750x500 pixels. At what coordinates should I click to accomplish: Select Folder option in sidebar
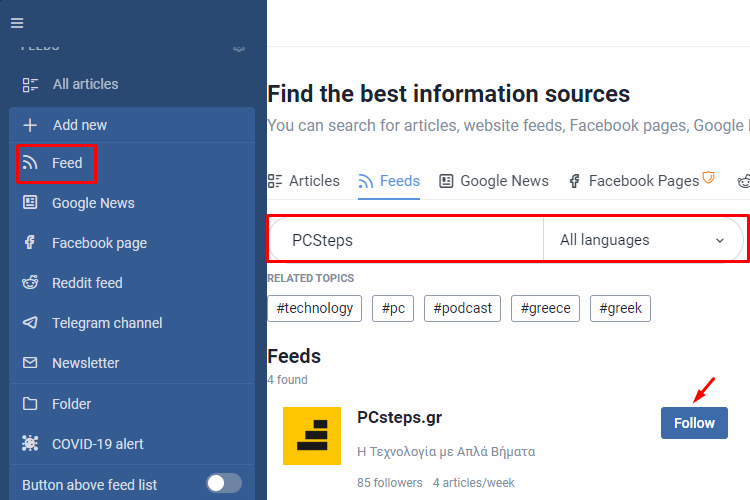coord(132,404)
